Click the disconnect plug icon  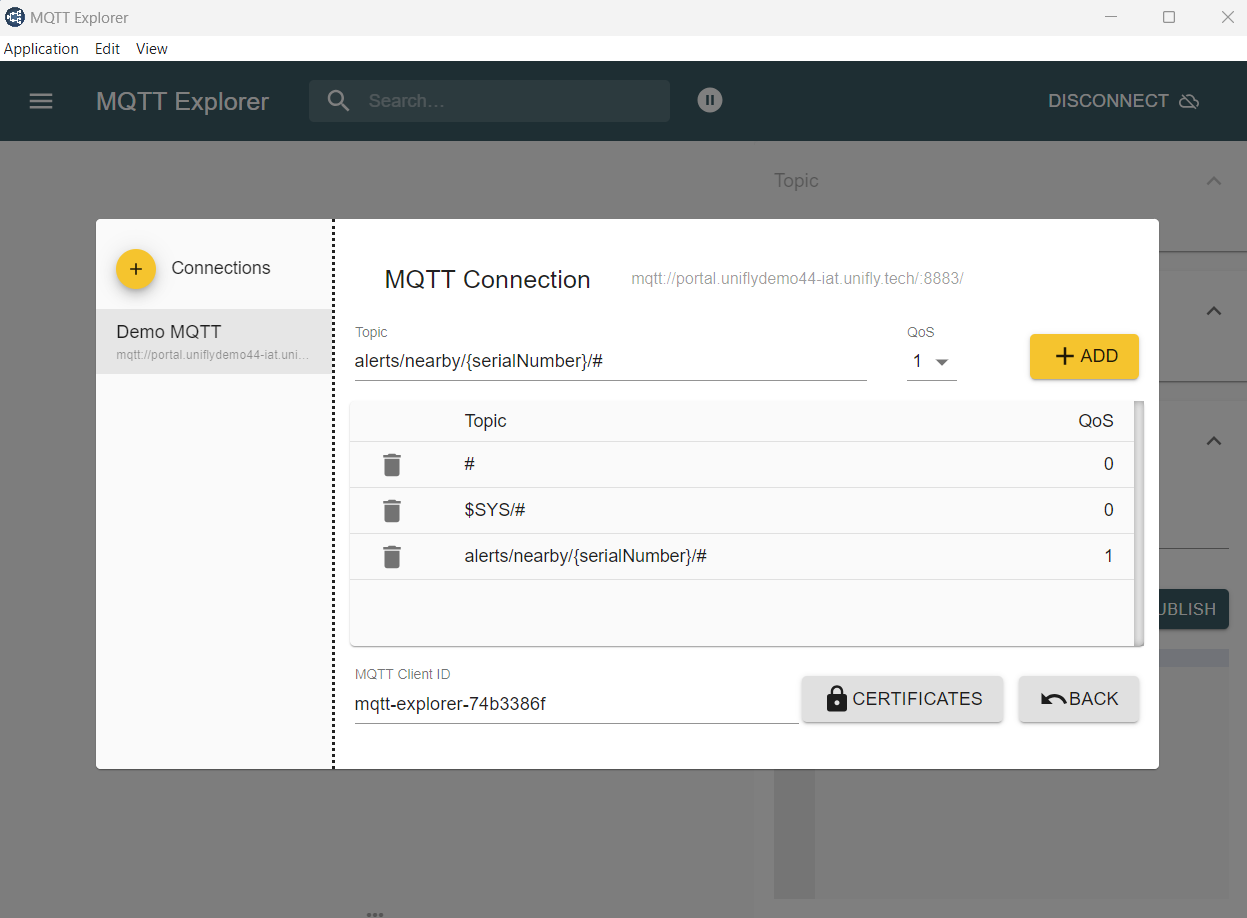click(1189, 100)
